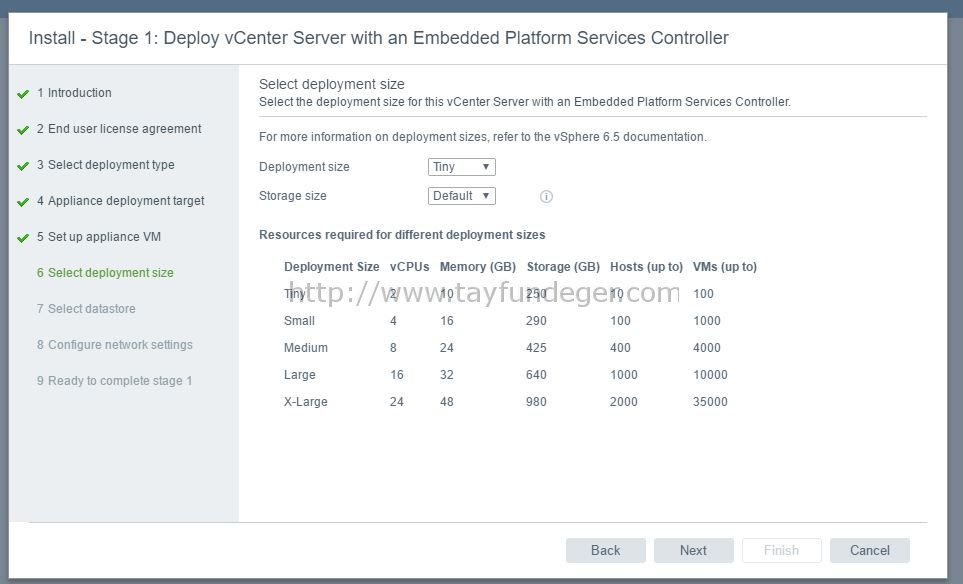Click the Hosts (up to) column header
963x584 pixels.
coord(646,267)
